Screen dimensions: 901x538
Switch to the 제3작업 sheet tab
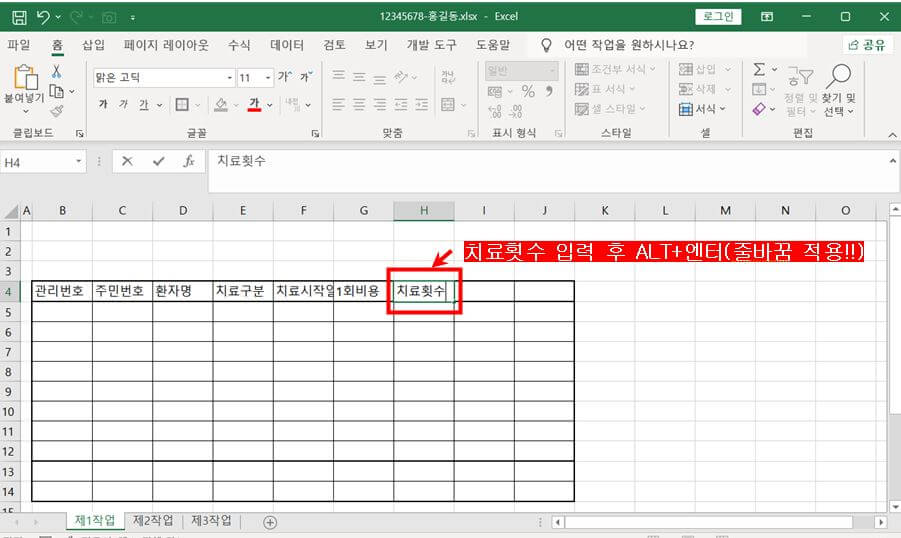[211, 521]
